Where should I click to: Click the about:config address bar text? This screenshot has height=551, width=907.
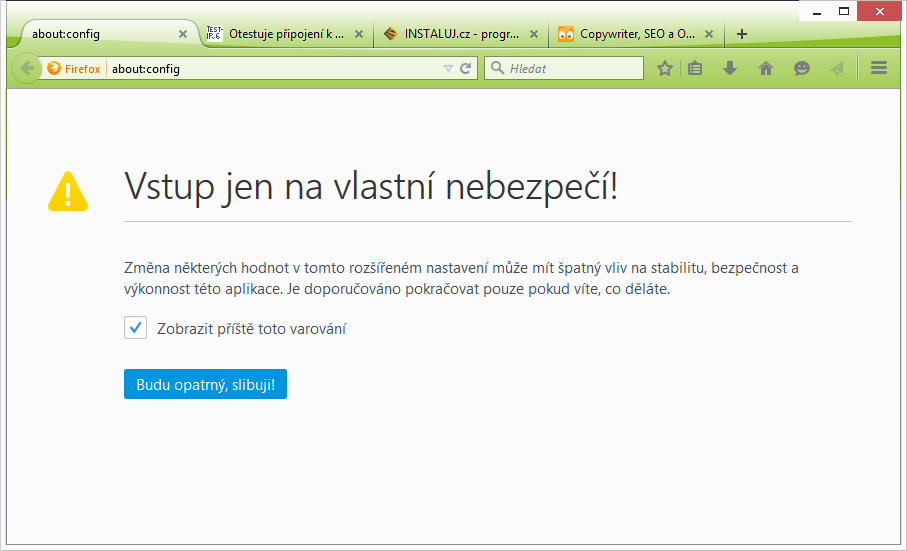coord(146,69)
